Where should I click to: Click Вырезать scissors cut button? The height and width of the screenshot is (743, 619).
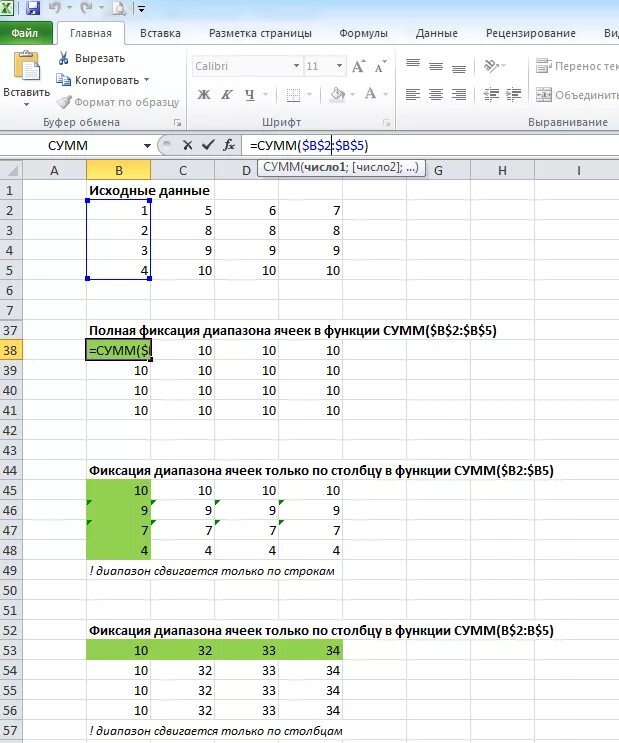(91, 58)
